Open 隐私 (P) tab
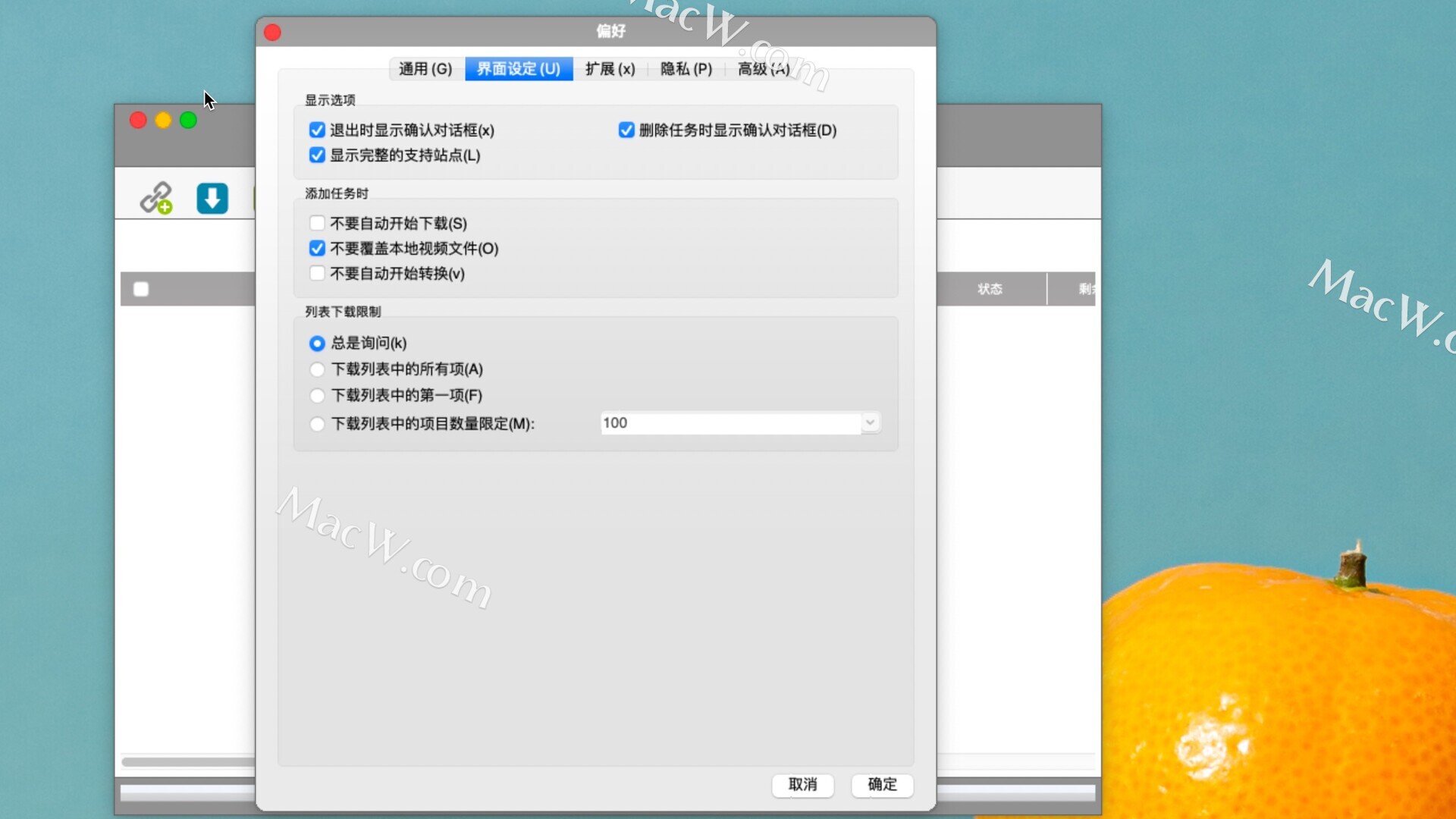Viewport: 1456px width, 819px height. (686, 69)
